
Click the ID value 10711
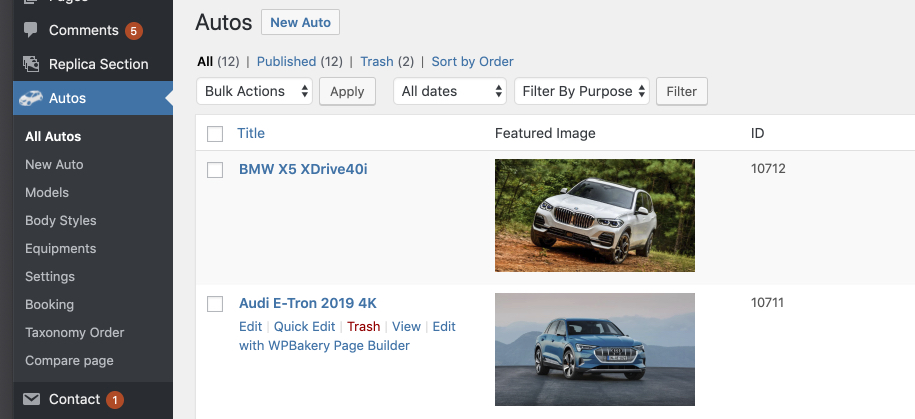coord(767,303)
